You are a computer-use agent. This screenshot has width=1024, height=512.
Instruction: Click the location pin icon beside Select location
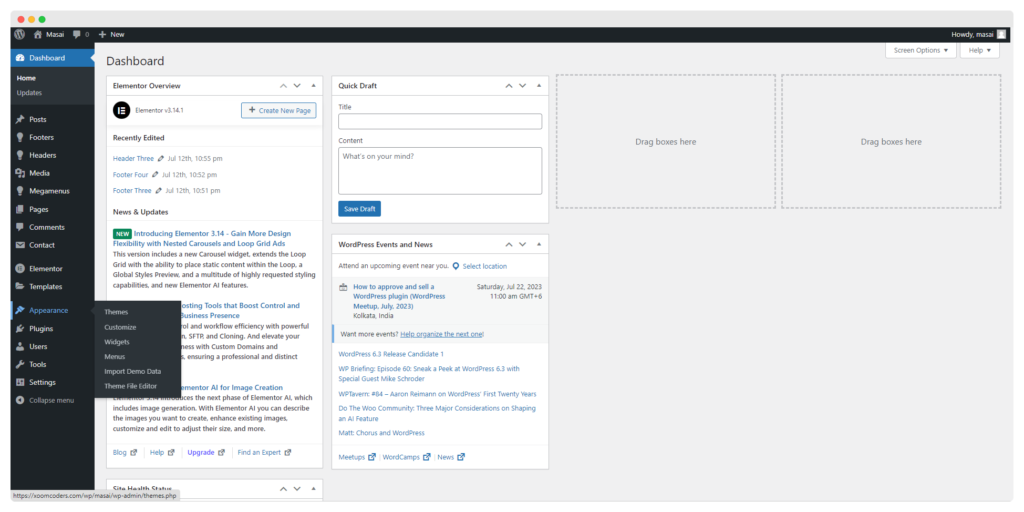click(456, 266)
